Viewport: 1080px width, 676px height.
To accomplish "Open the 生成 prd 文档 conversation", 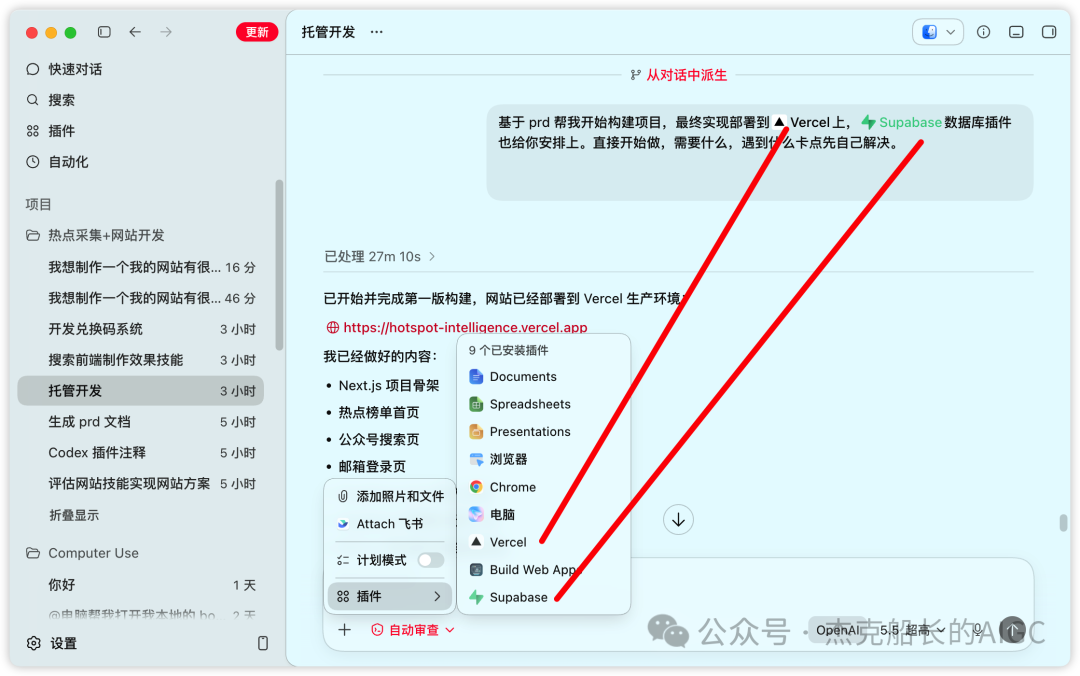I will [141, 422].
